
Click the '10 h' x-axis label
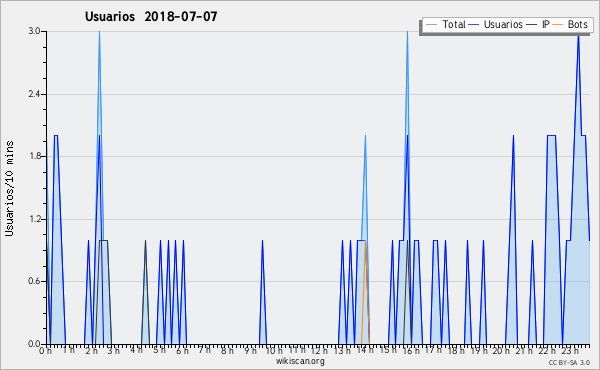(274, 351)
